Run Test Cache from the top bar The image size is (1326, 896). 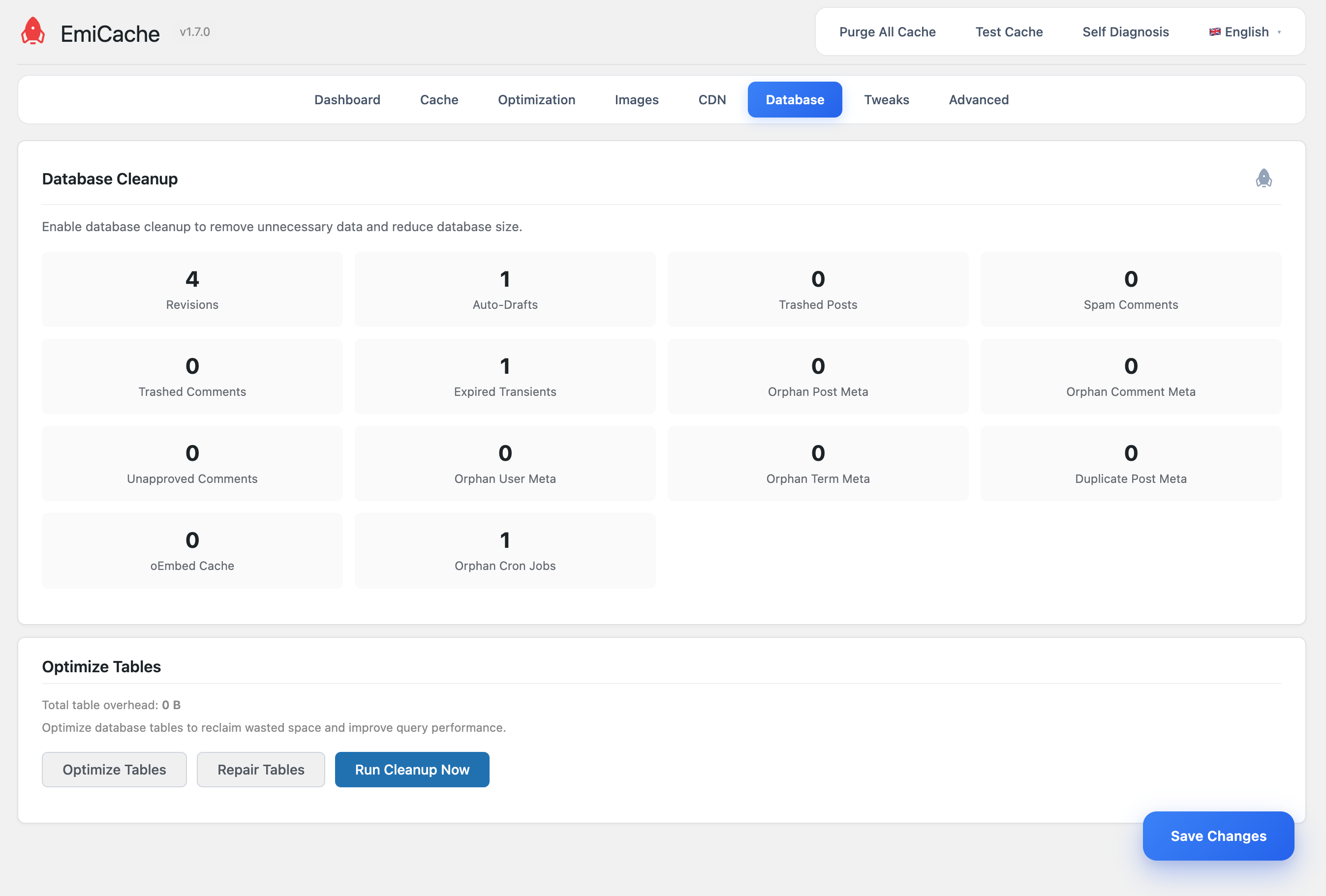point(1009,32)
